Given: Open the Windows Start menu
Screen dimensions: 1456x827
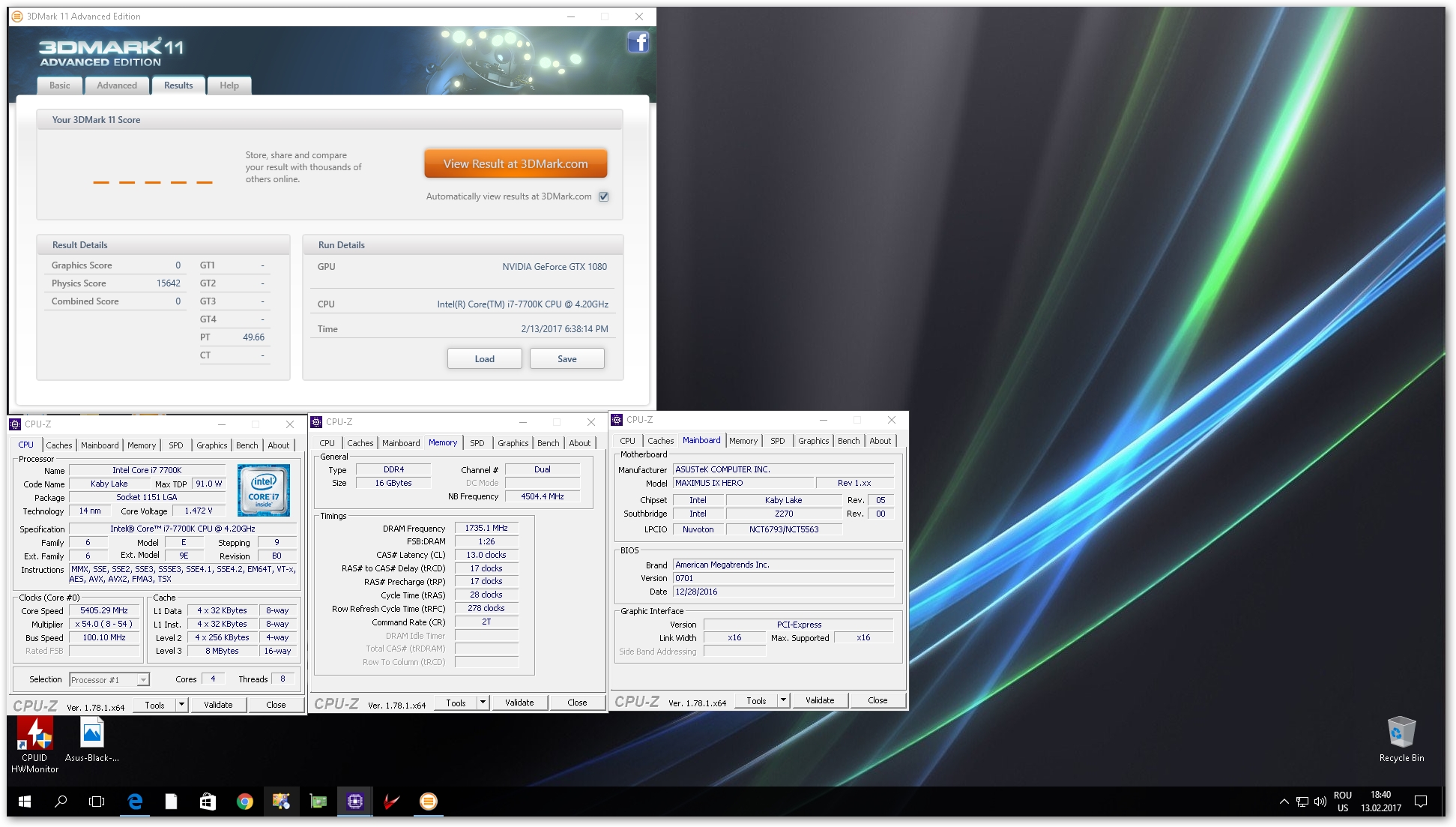Looking at the screenshot, I should tap(24, 802).
